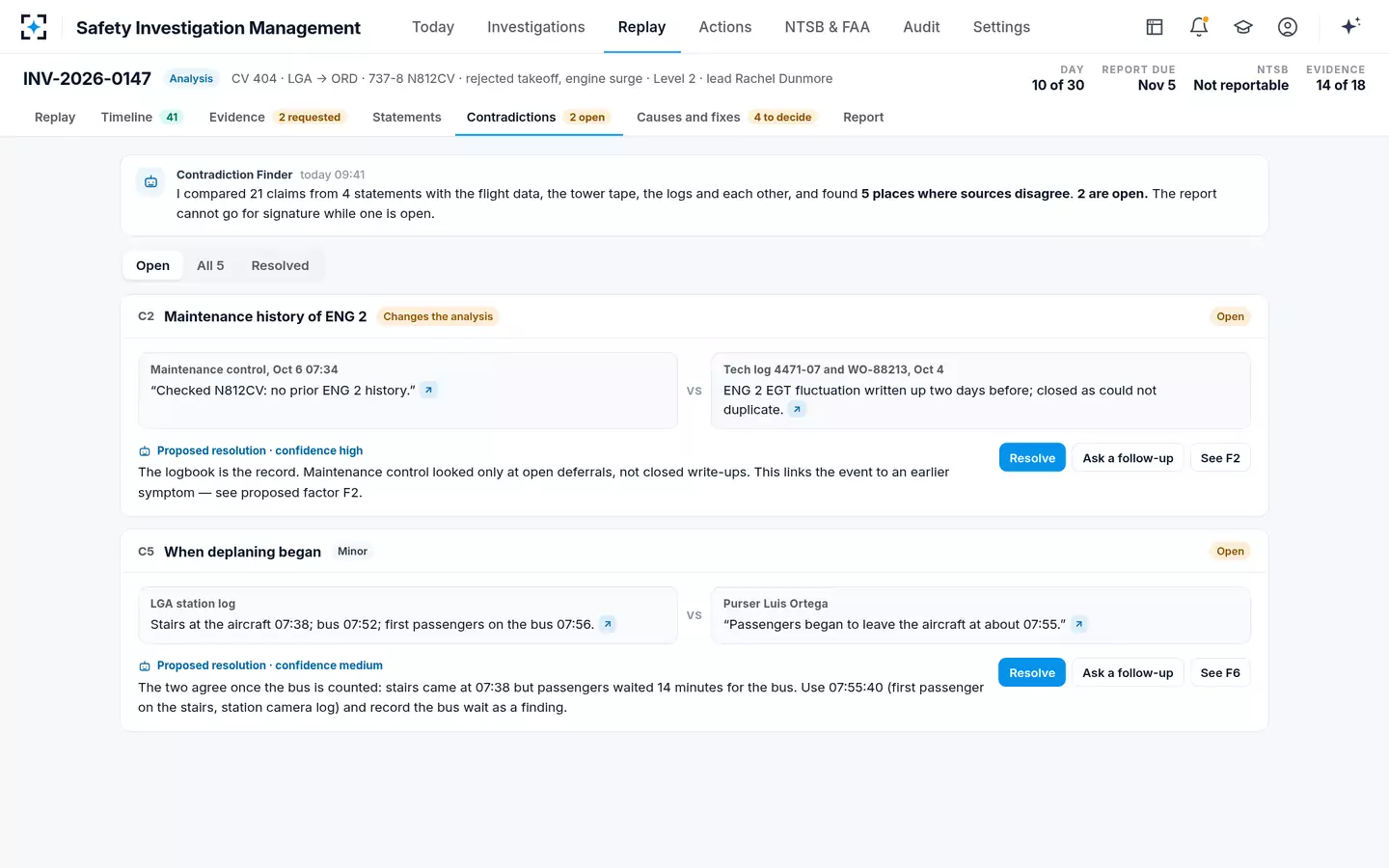Show All 5 contradictions
This screenshot has width=1389, height=868.
(210, 265)
